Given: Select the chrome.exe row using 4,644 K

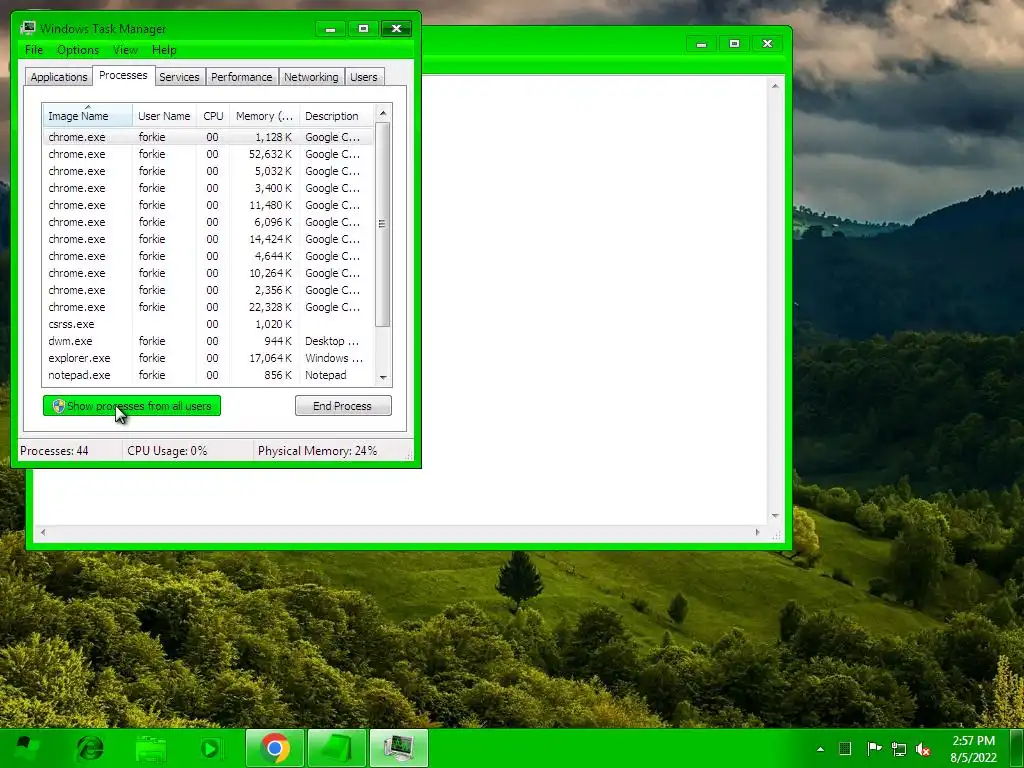Looking at the screenshot, I should tap(208, 256).
